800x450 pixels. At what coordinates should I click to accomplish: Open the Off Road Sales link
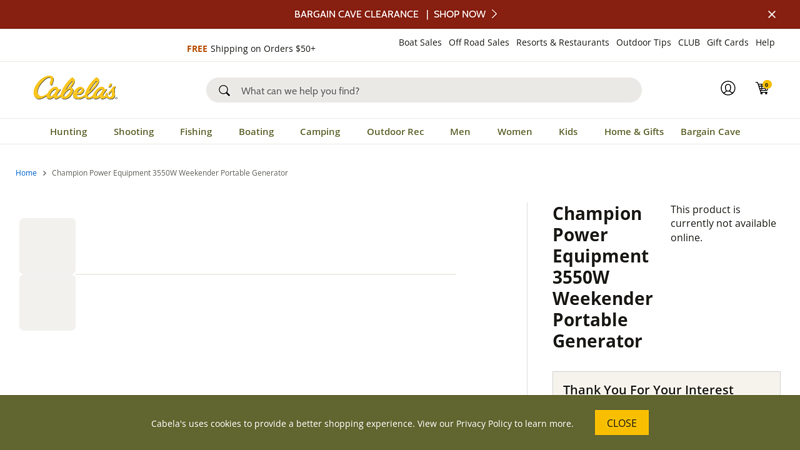click(x=479, y=42)
